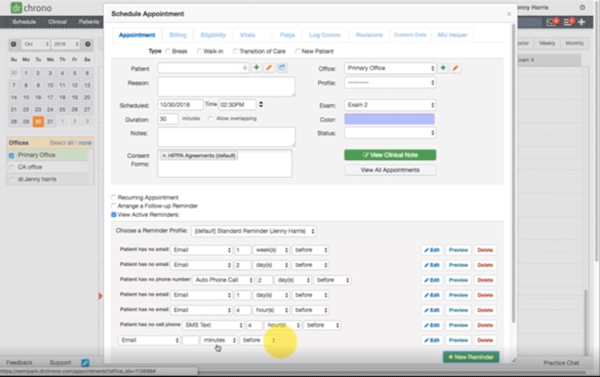Open the Exam dropdown showing Exam 2
Image resolution: width=600 pixels, height=377 pixels.
pos(390,105)
